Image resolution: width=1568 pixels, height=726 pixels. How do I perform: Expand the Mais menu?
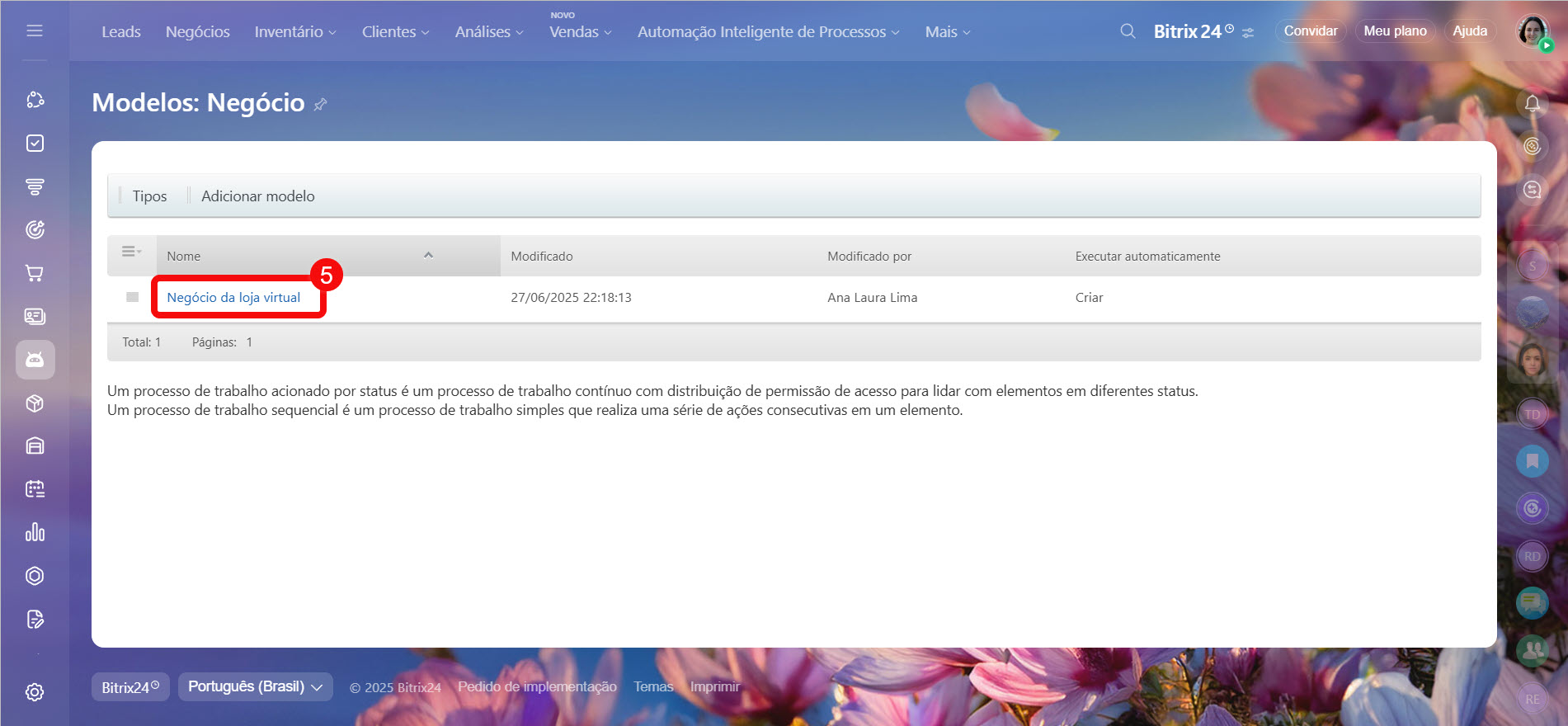(x=948, y=31)
